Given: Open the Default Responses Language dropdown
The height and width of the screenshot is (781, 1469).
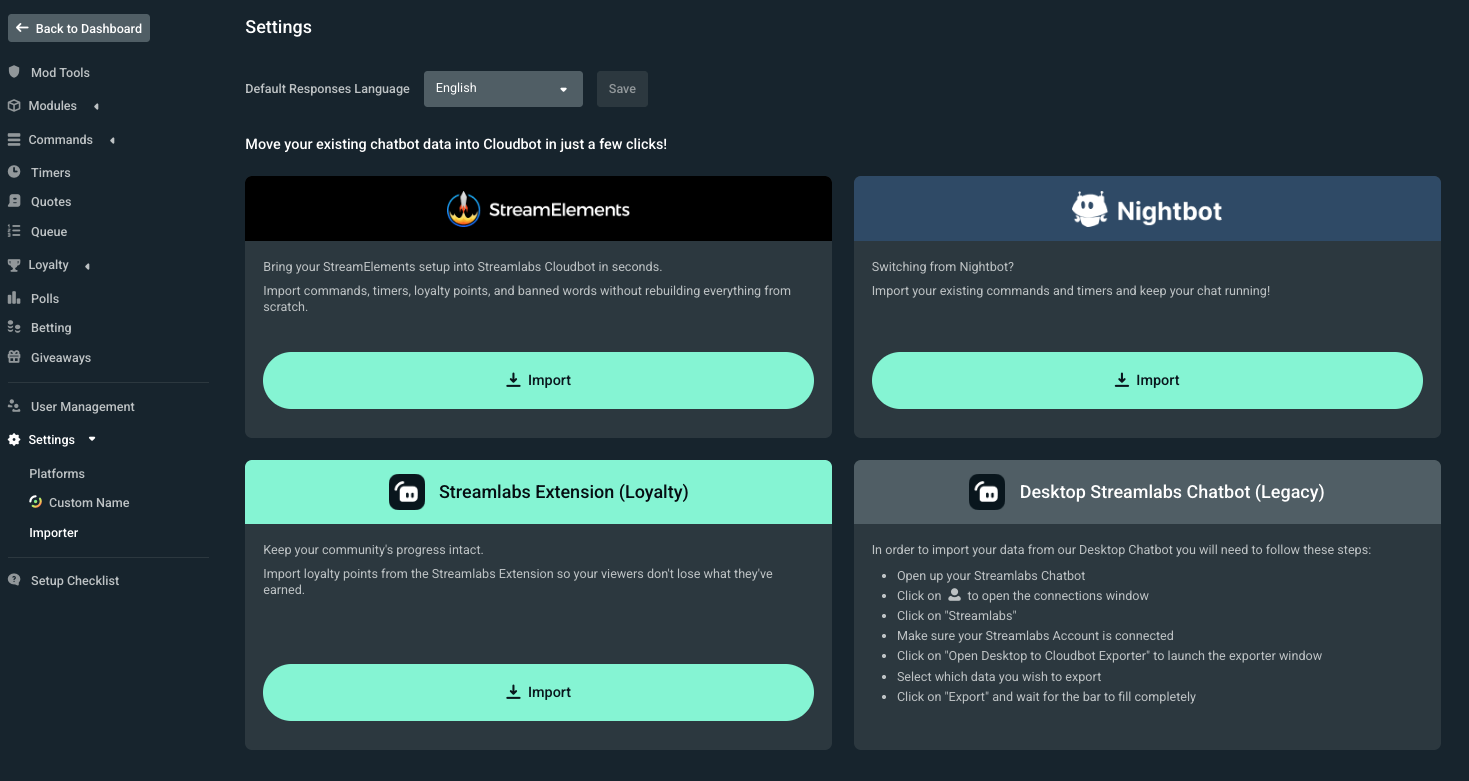Looking at the screenshot, I should tap(503, 89).
